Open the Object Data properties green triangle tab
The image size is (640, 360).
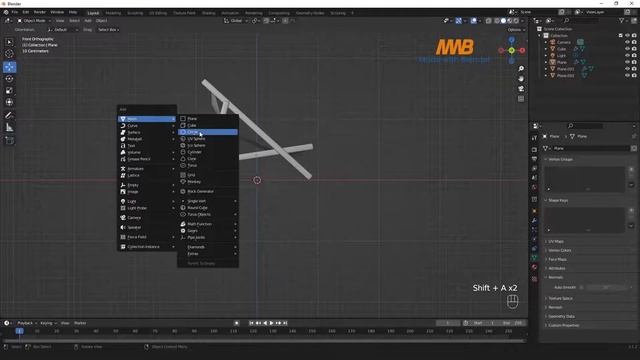[534, 258]
